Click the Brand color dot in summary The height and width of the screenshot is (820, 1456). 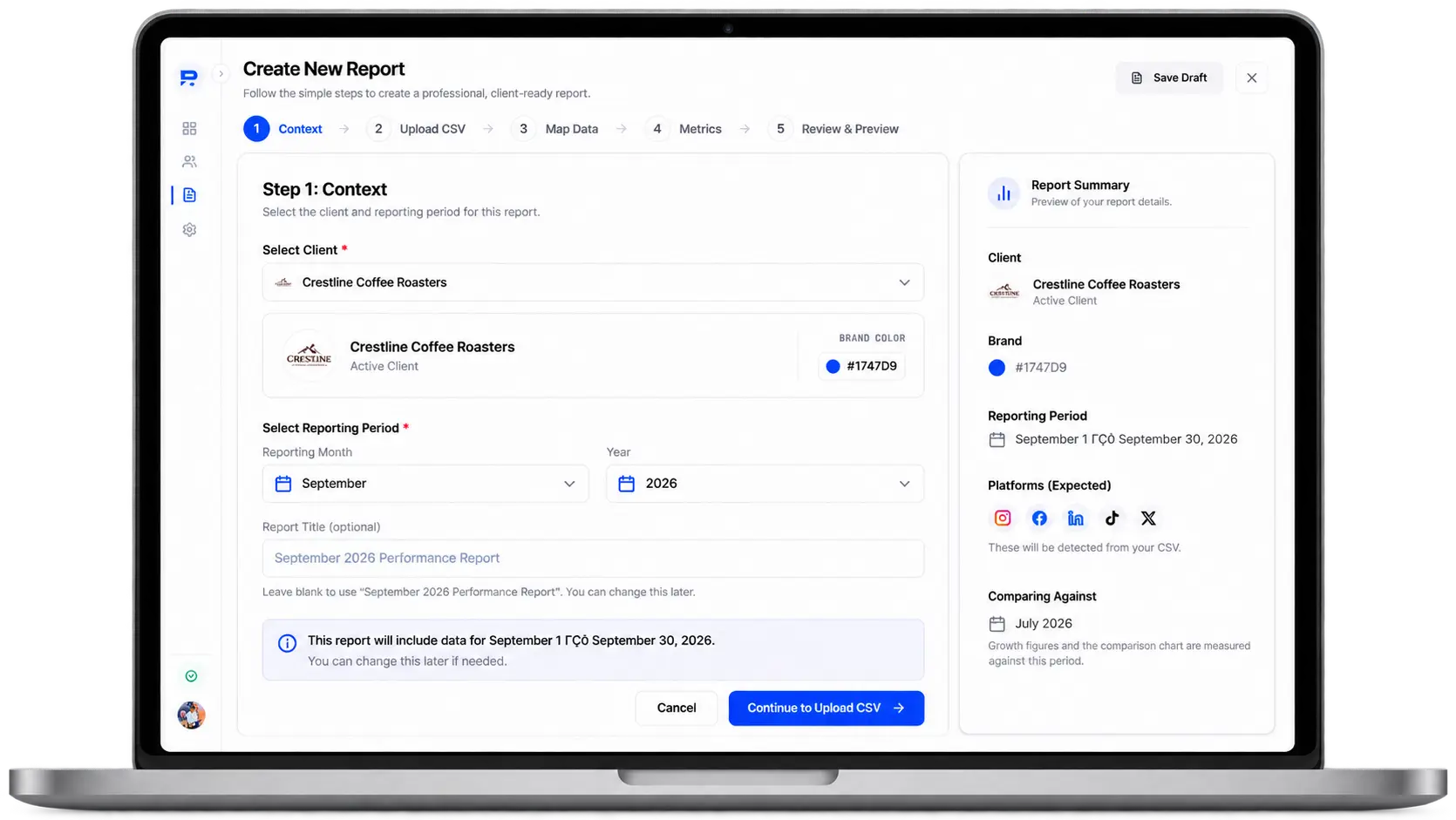point(997,368)
